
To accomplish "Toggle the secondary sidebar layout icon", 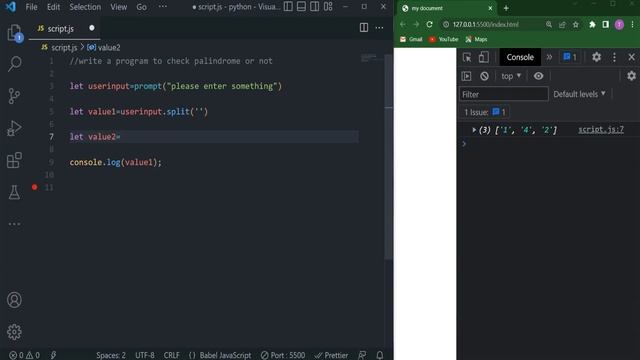I will 315,7.
